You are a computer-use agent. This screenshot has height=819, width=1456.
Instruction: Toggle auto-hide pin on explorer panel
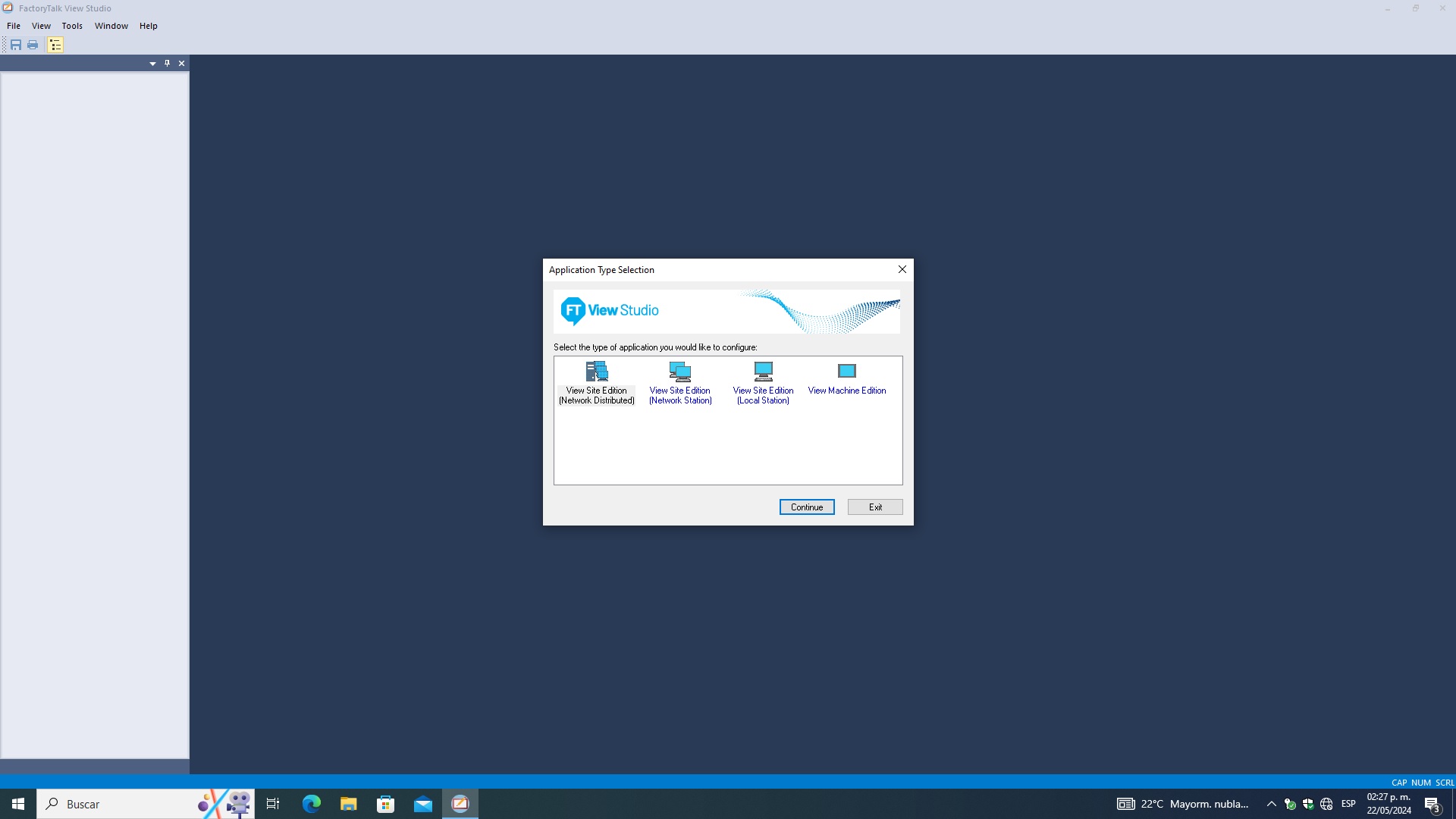tap(167, 64)
